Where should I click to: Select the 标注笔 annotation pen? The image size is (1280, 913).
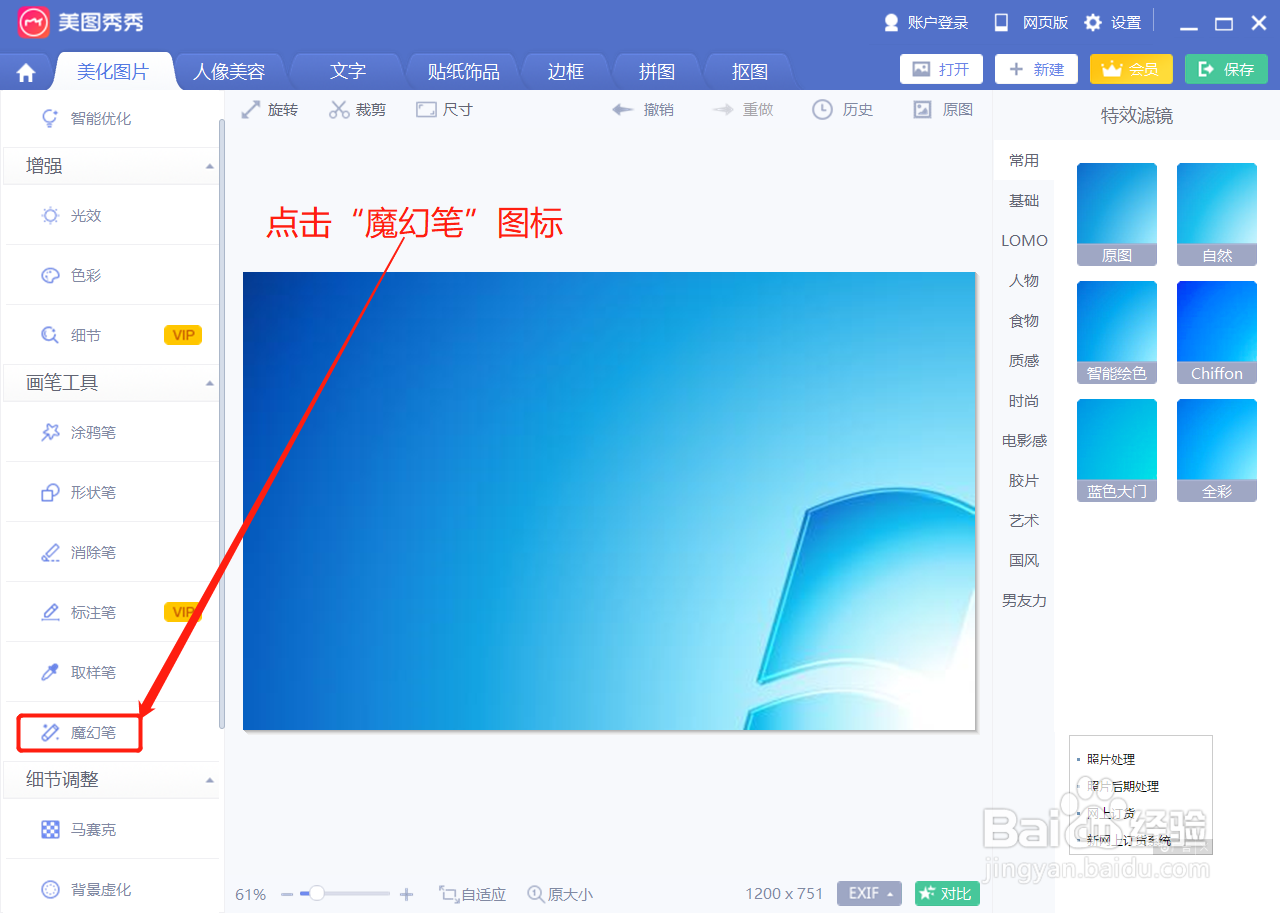[78, 612]
